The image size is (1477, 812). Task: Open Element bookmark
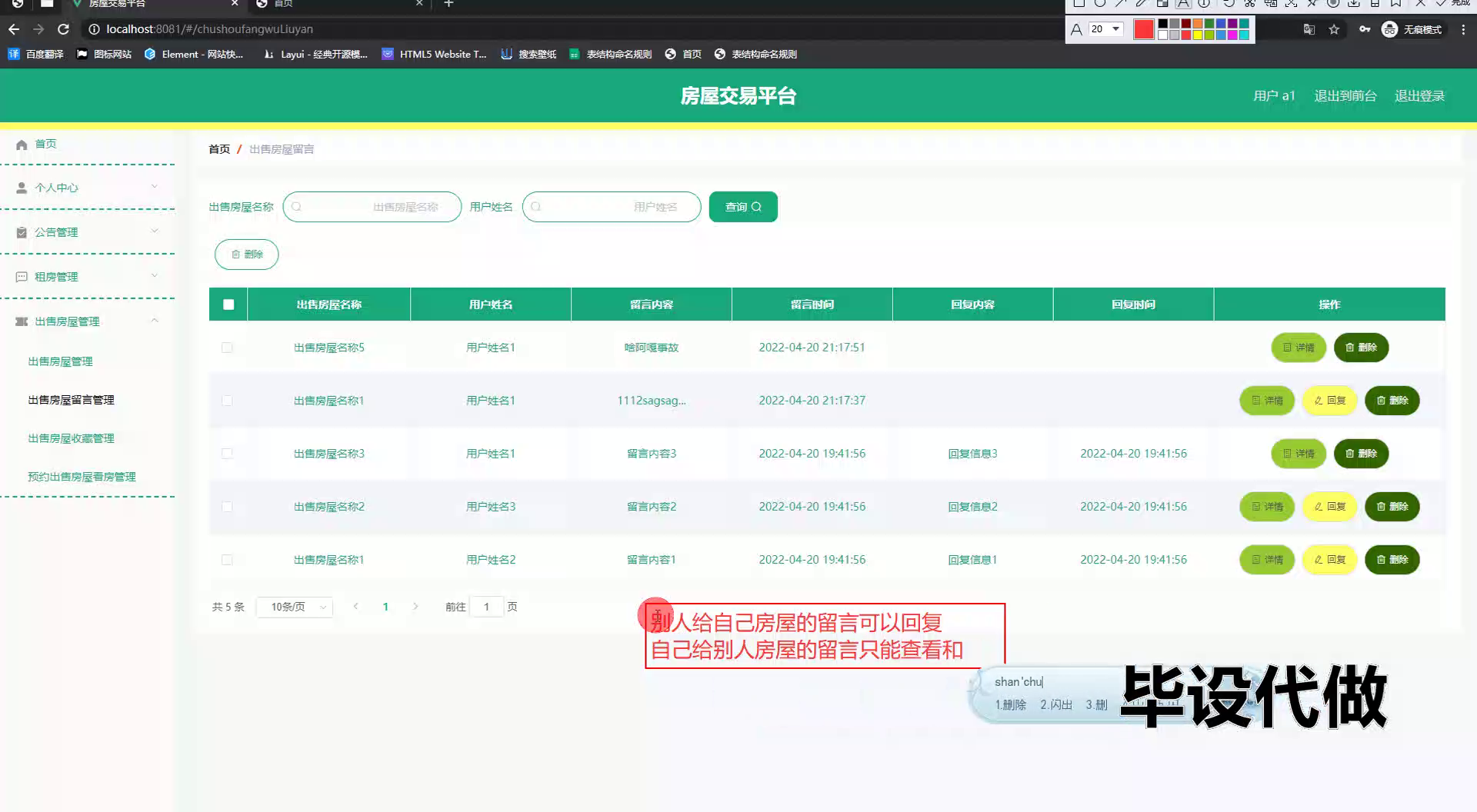tap(194, 54)
